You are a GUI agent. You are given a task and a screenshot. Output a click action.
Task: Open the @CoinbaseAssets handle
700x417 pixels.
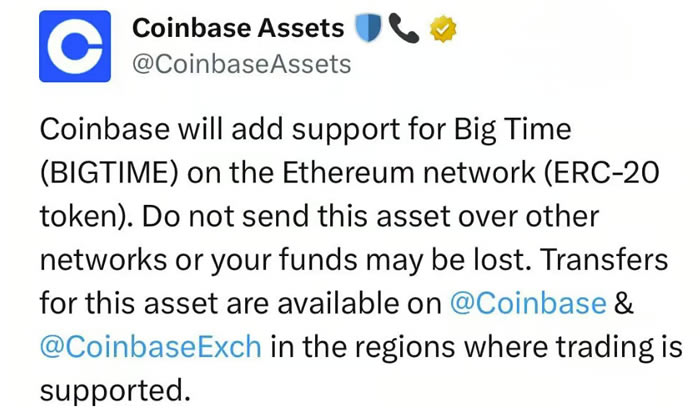pos(242,64)
